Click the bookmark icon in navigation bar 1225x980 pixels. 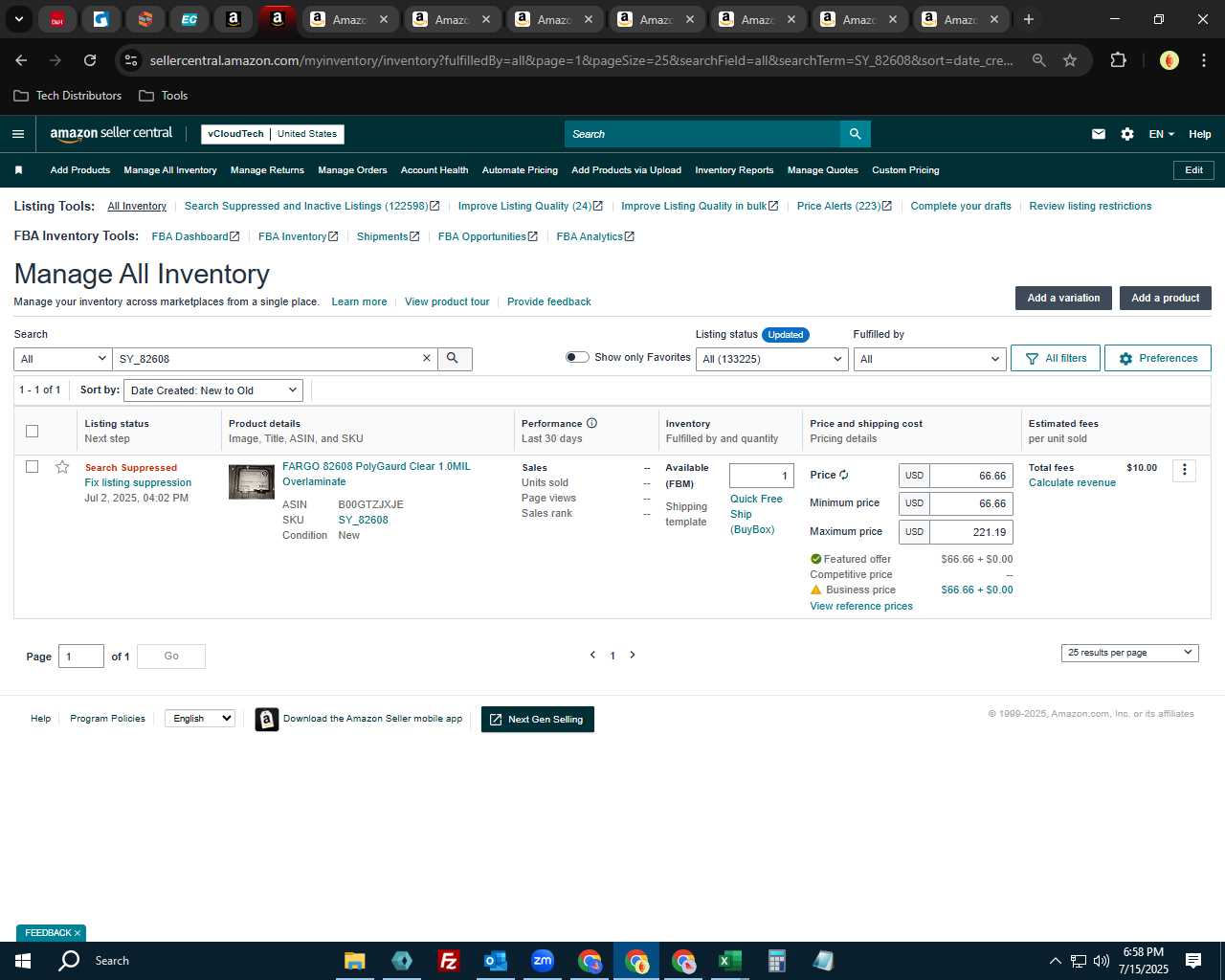[18, 170]
